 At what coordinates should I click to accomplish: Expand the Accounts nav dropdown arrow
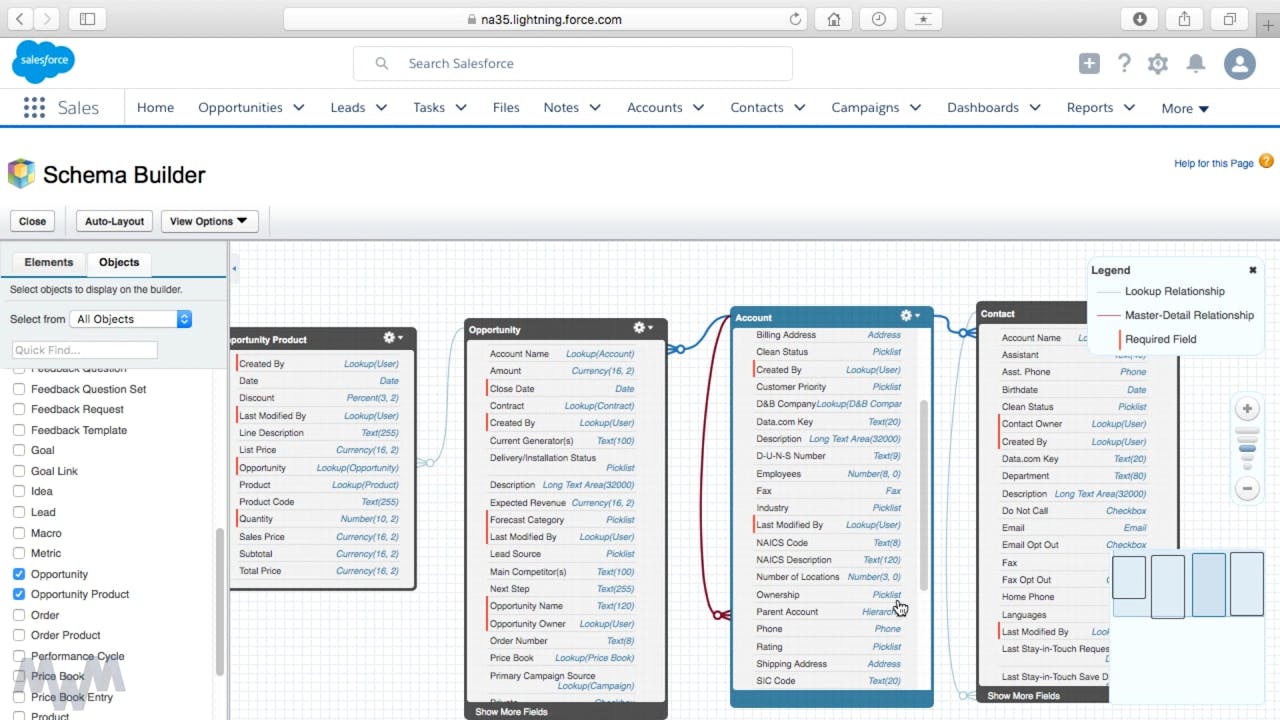[x=698, y=108]
